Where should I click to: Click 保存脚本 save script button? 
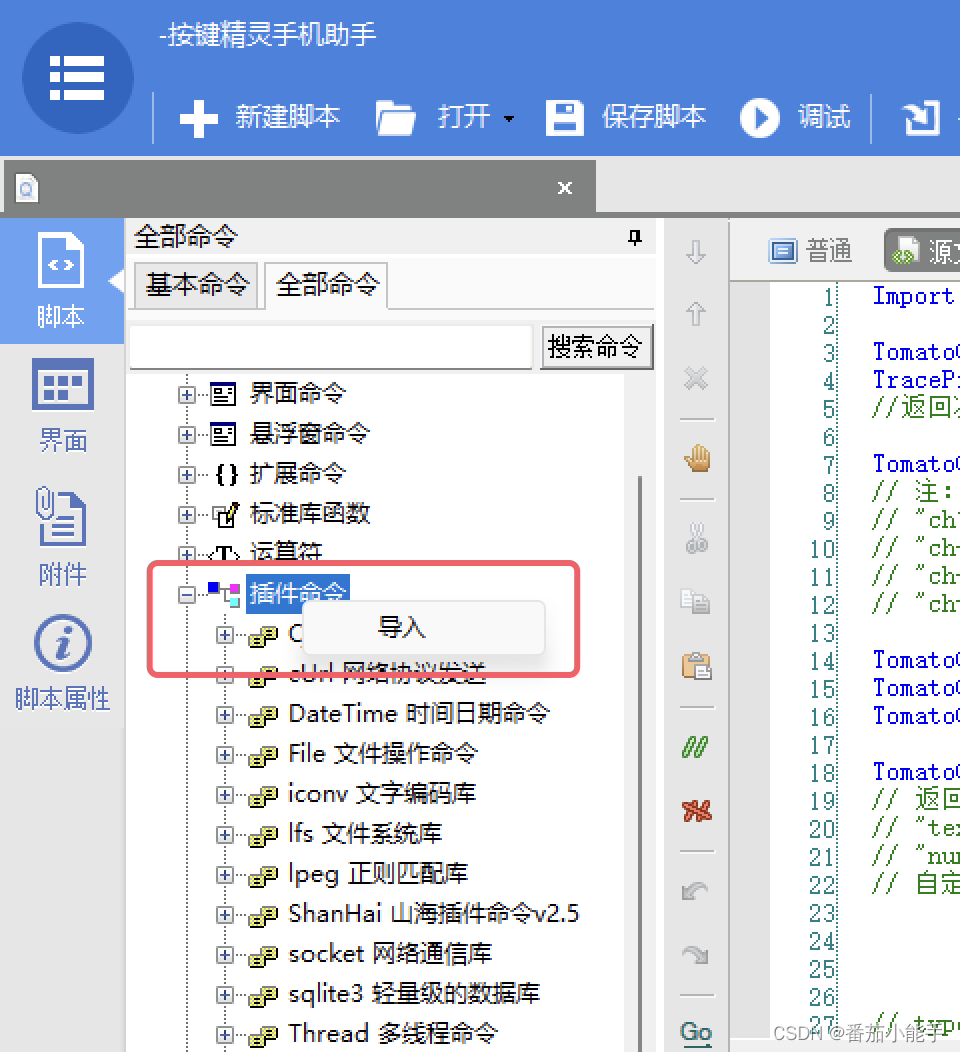point(625,117)
